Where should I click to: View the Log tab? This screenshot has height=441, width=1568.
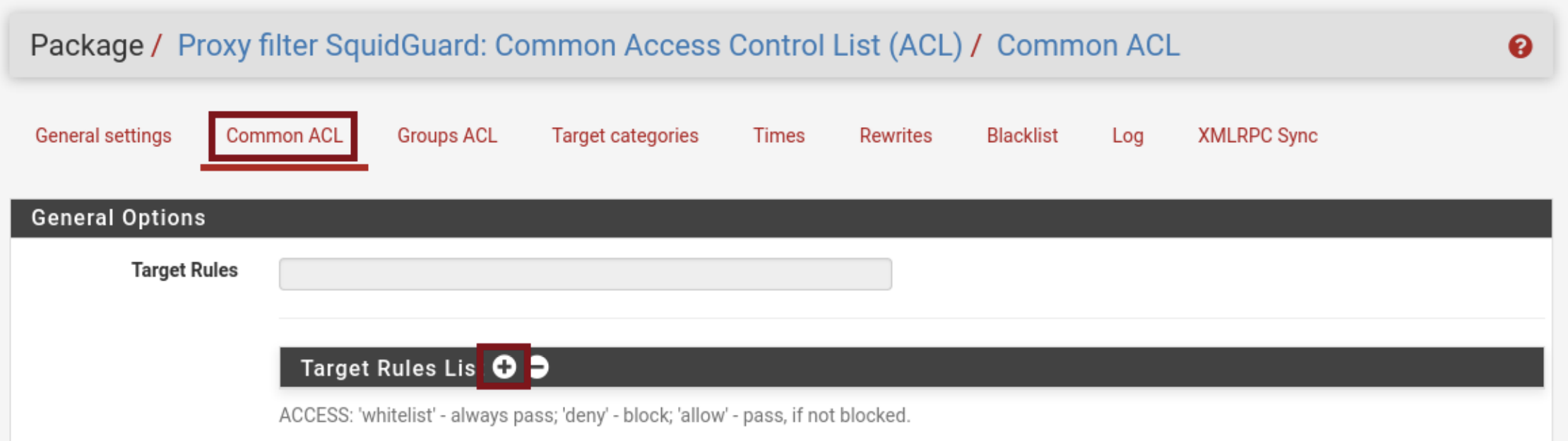tap(1127, 136)
